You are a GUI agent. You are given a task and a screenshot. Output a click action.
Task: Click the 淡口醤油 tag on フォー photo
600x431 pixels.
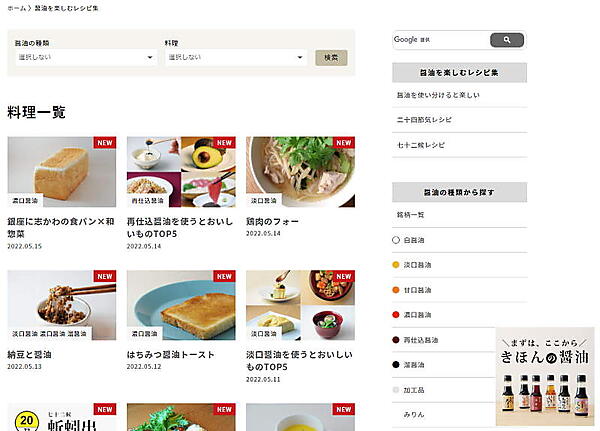264,201
